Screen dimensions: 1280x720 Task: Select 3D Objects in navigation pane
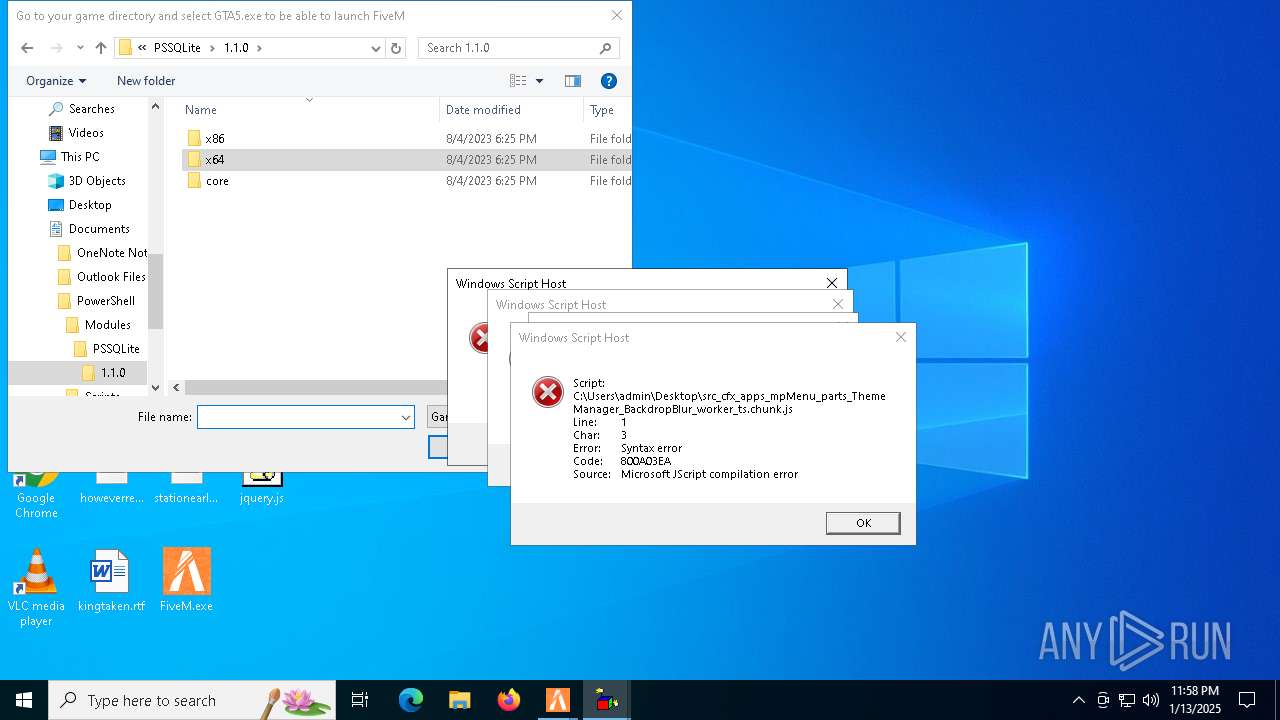click(x=97, y=181)
